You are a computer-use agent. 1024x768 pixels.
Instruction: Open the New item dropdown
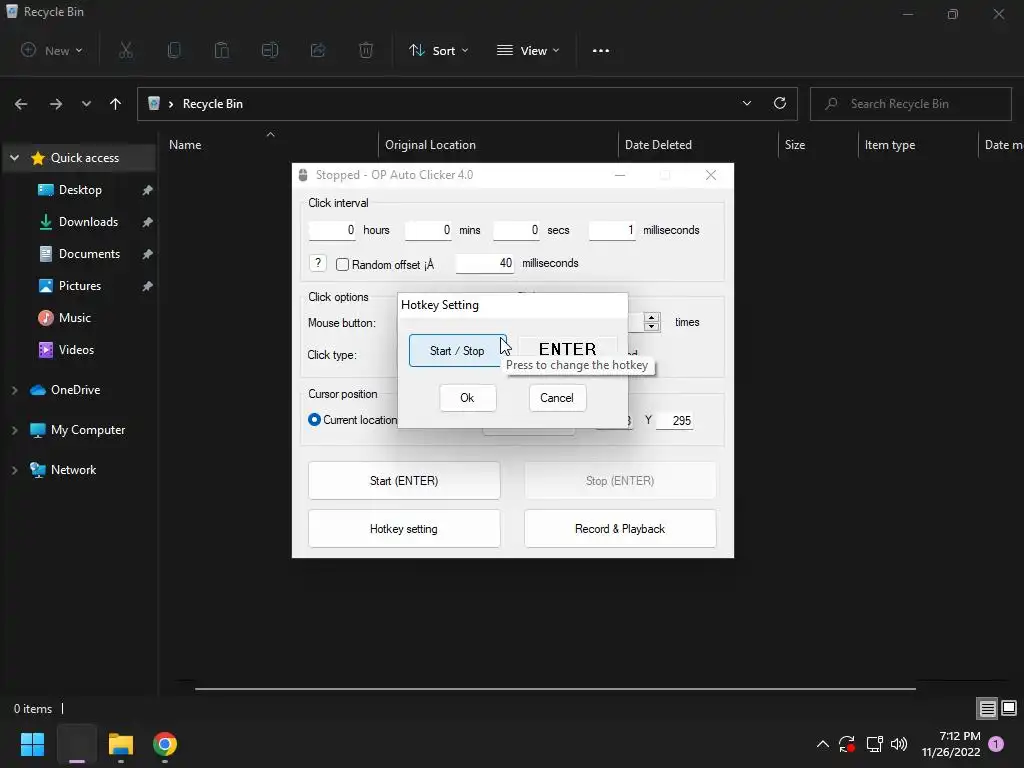coord(52,50)
